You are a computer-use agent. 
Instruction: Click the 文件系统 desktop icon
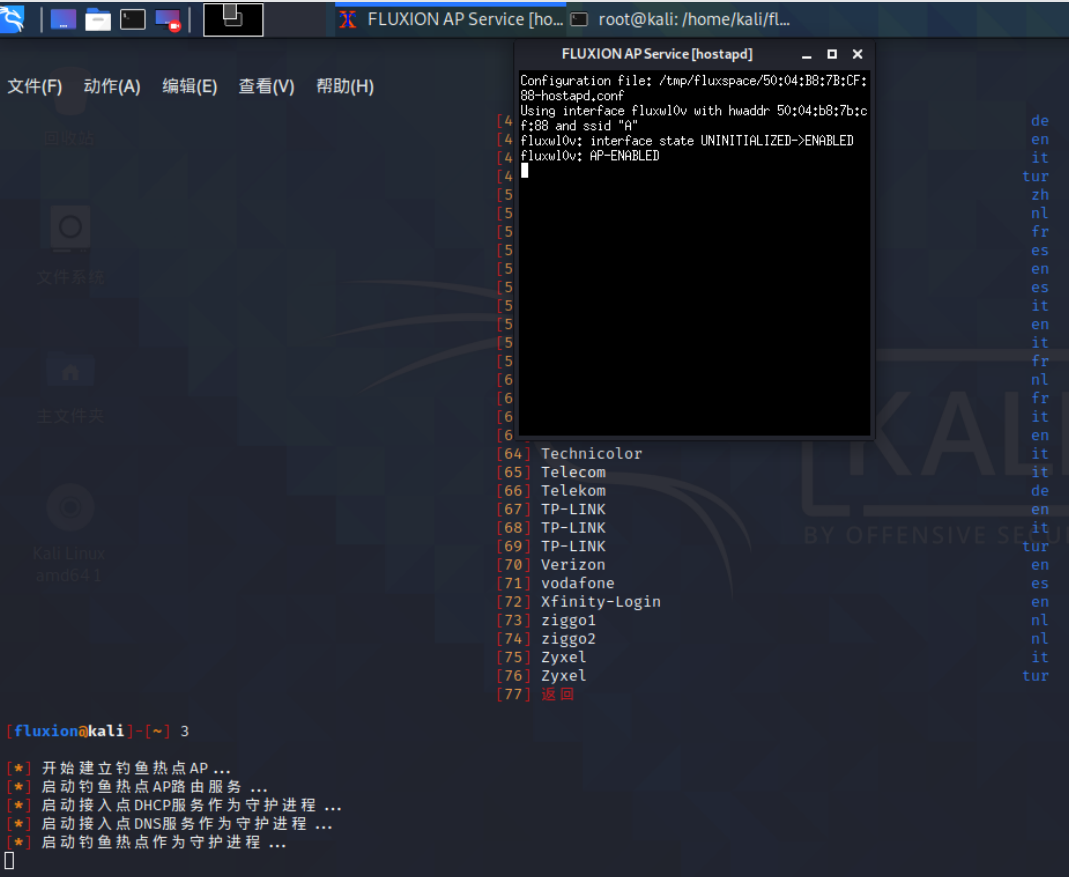click(70, 246)
